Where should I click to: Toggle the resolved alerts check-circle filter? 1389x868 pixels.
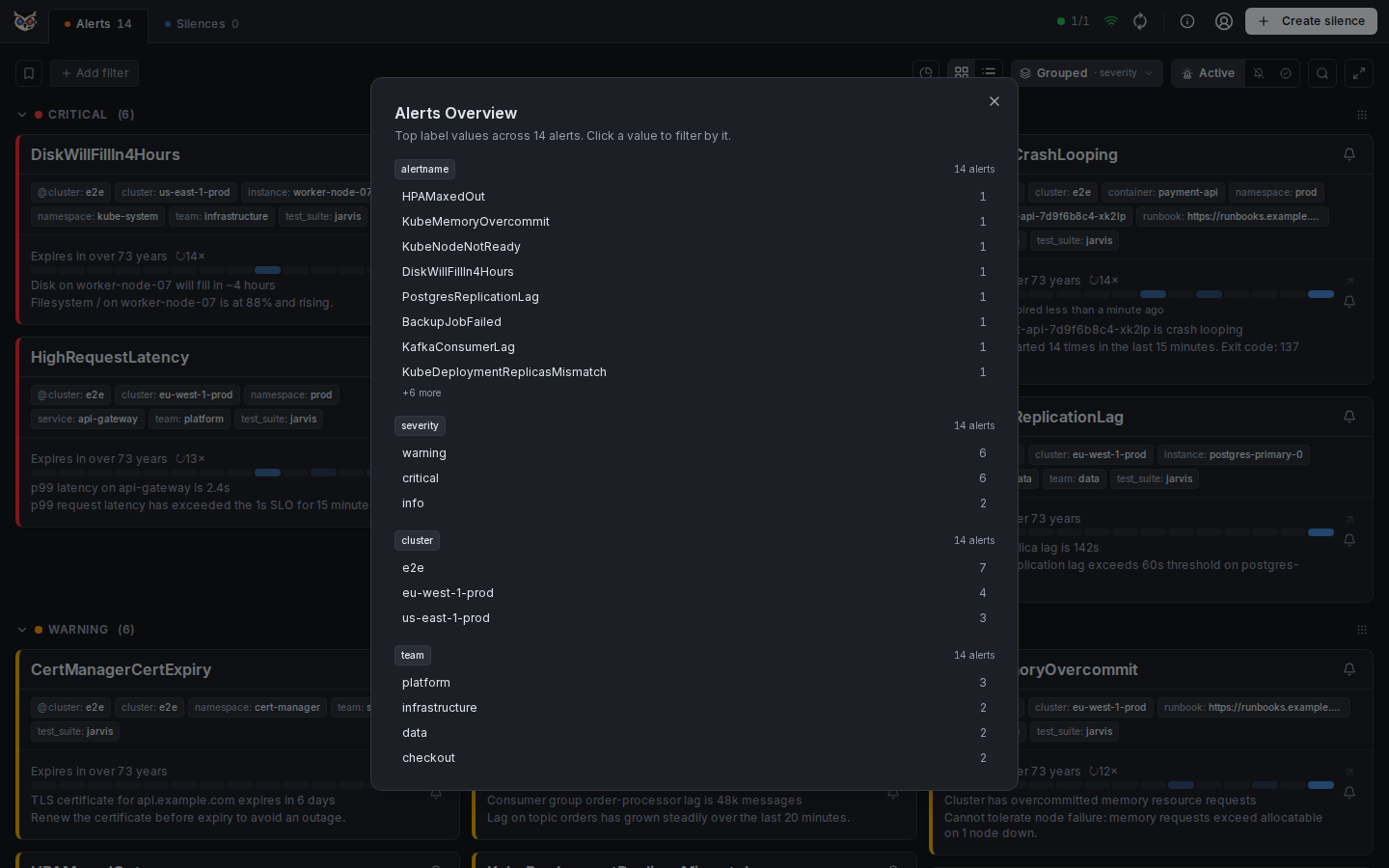(x=1286, y=73)
